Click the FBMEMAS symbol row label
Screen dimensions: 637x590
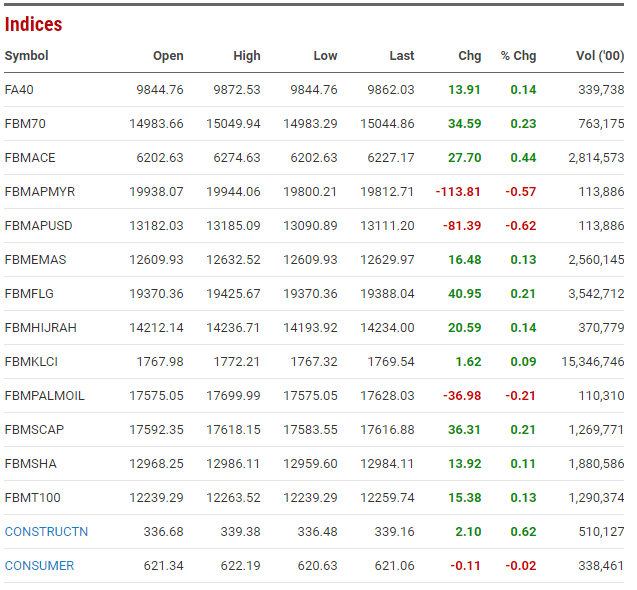(x=35, y=260)
